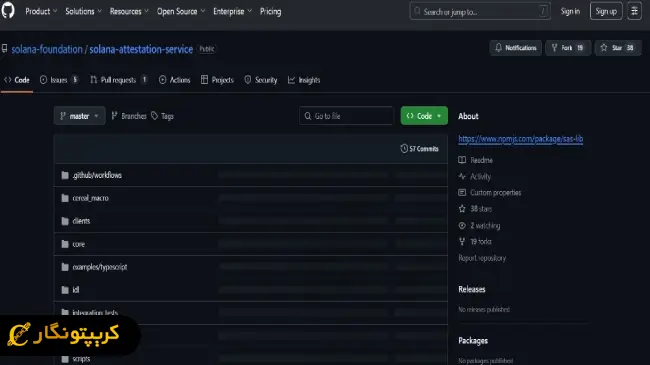Click Report repository link
650x365 pixels.
[x=482, y=258]
